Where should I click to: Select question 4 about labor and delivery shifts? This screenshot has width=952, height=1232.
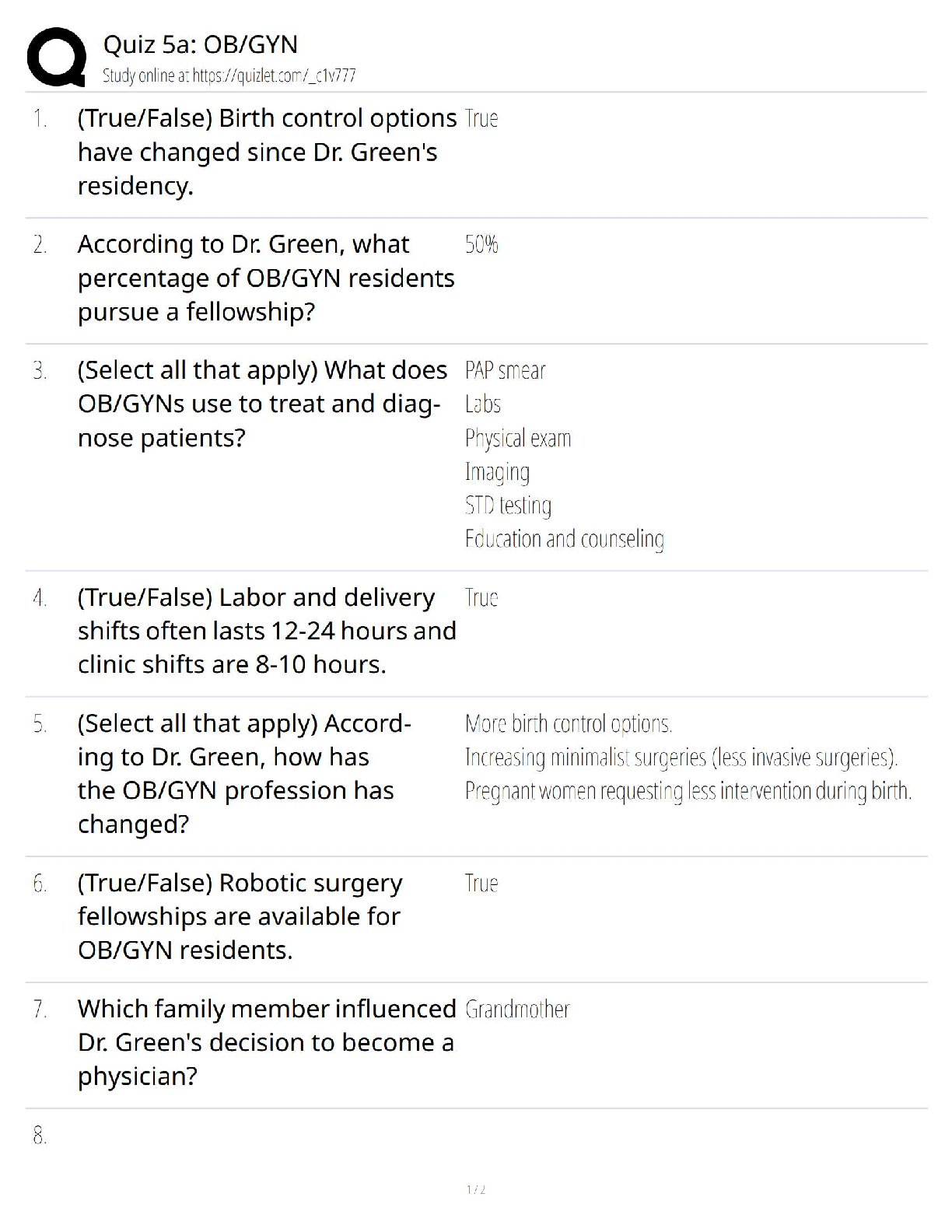(267, 631)
